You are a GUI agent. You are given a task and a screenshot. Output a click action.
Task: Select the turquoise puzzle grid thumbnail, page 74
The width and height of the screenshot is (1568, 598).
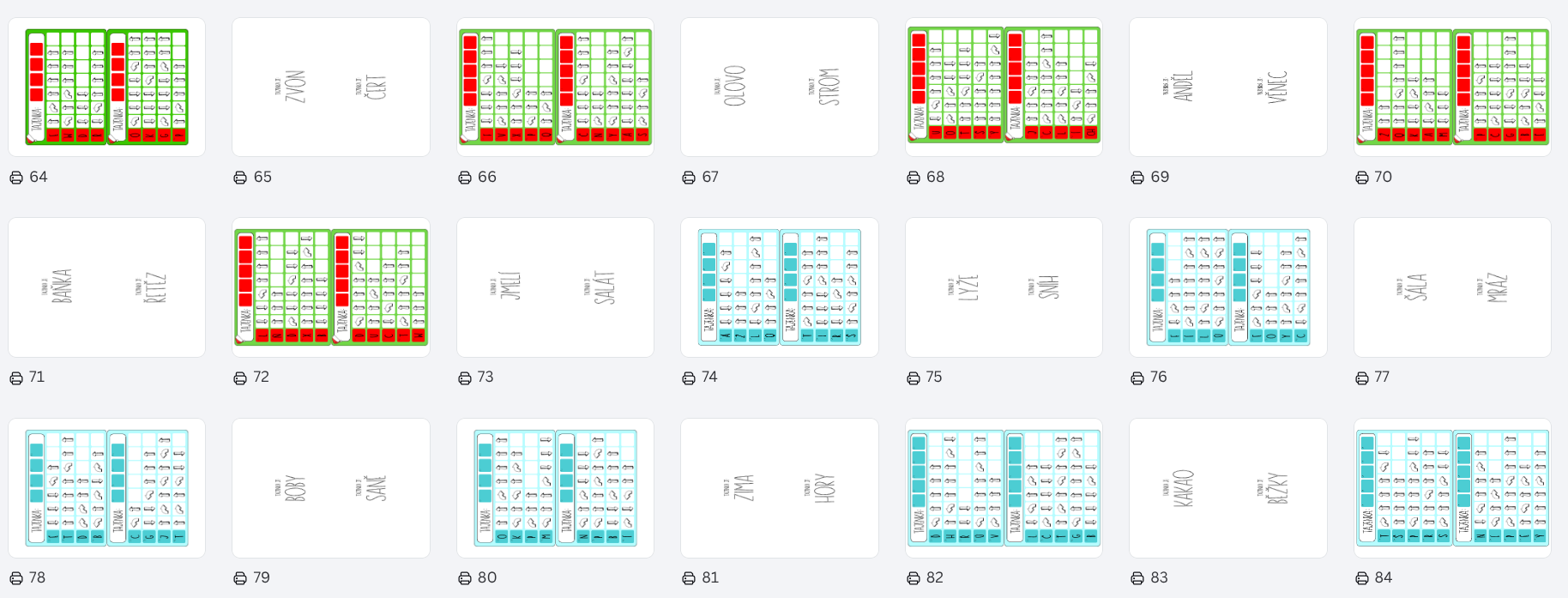click(779, 287)
